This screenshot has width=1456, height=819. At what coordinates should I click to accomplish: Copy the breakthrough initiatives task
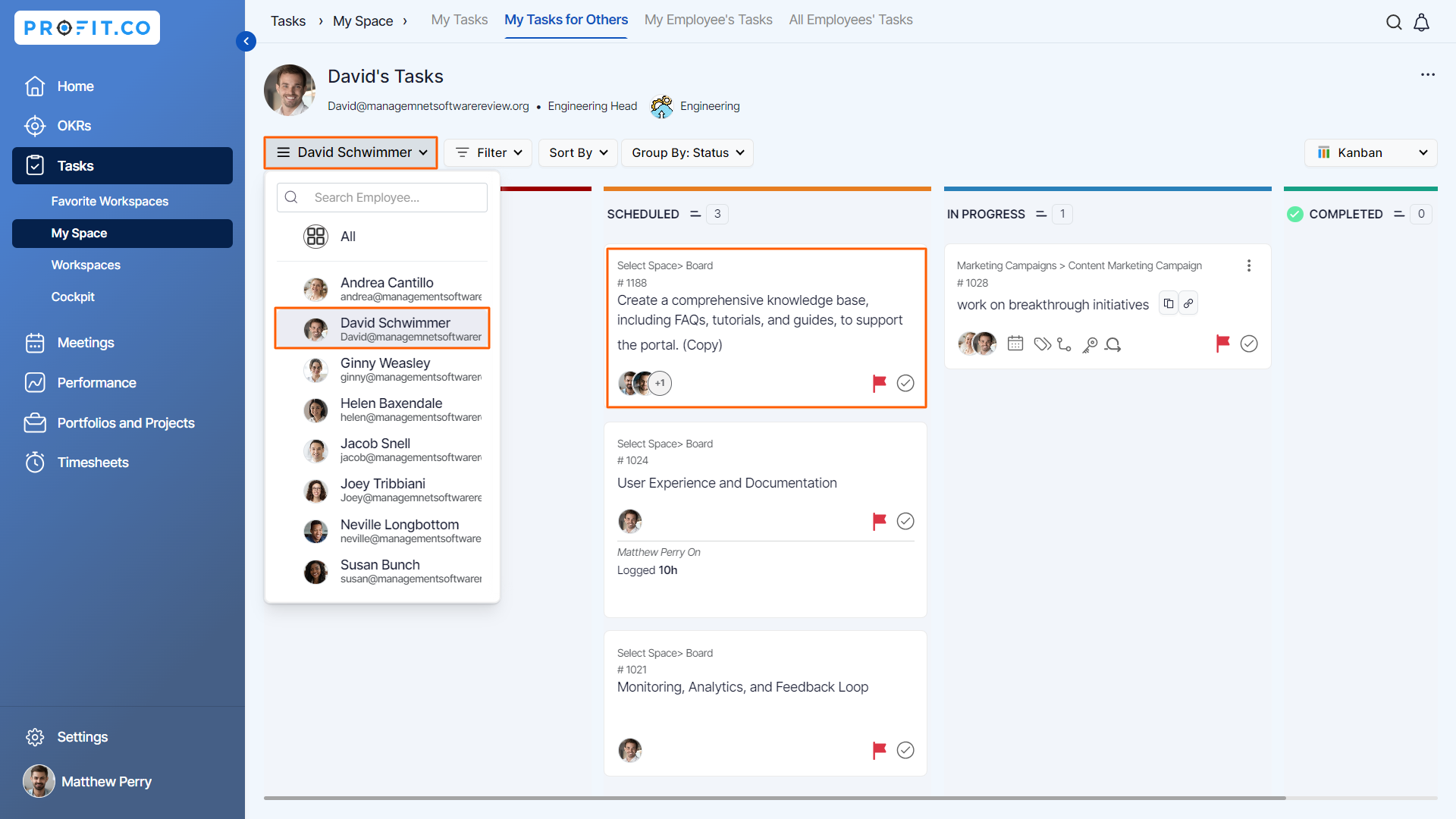1169,303
